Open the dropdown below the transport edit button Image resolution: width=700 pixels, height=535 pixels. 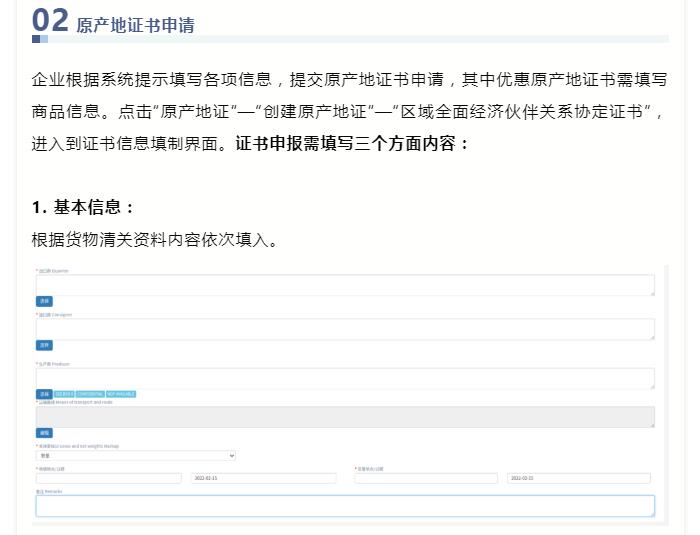click(x=135, y=455)
